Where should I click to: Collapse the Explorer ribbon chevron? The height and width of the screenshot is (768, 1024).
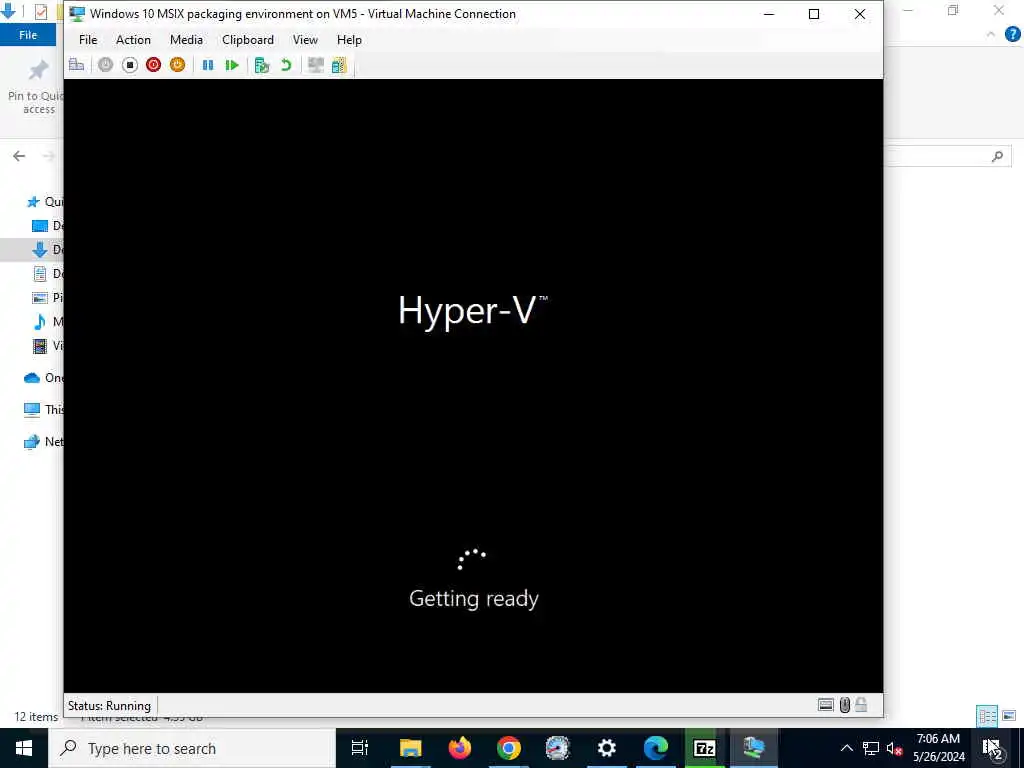(x=991, y=34)
